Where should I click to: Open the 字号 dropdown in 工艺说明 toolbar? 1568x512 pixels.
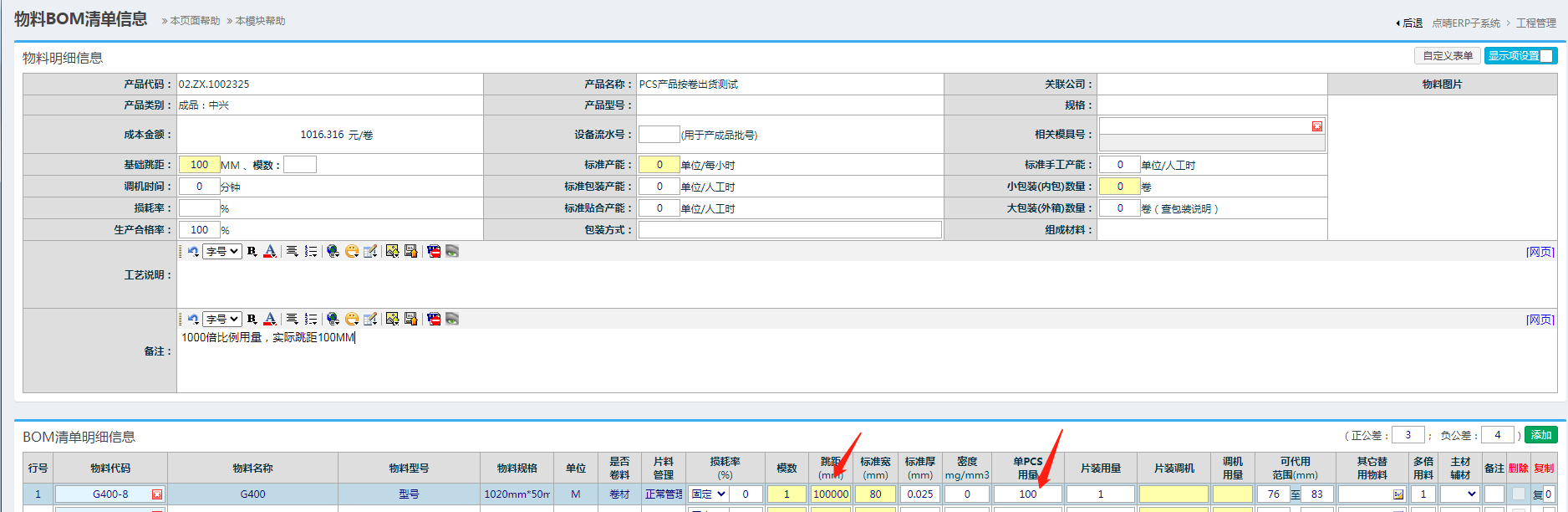222,251
